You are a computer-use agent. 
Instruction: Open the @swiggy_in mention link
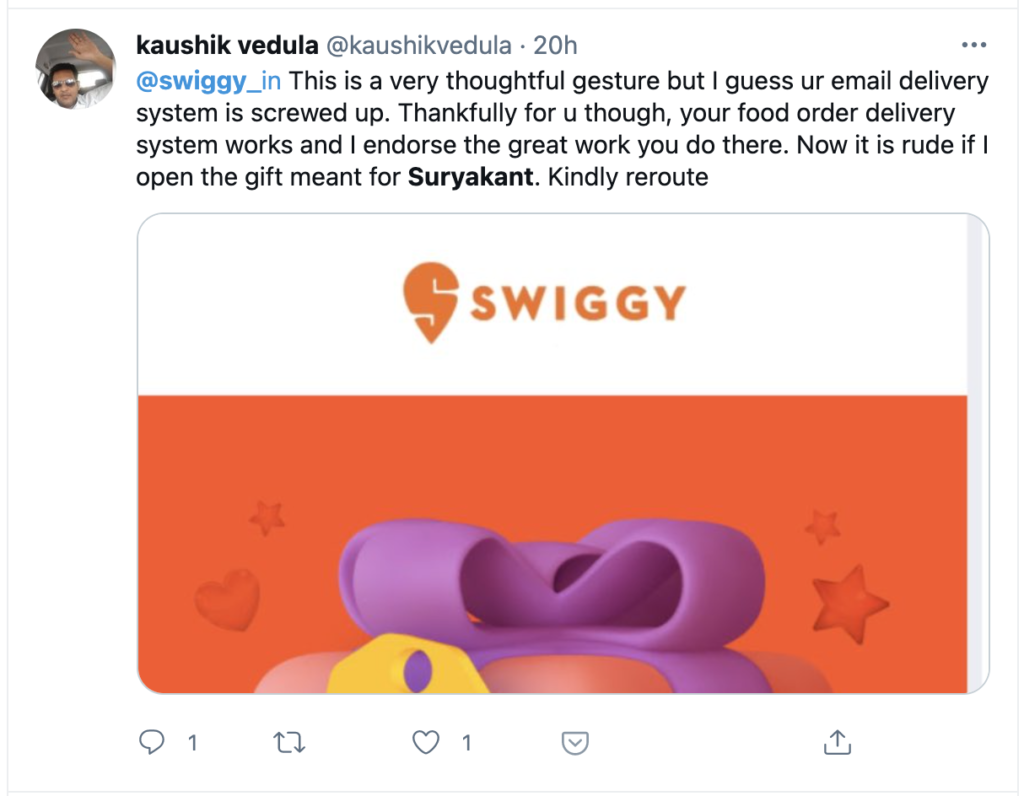tap(208, 80)
